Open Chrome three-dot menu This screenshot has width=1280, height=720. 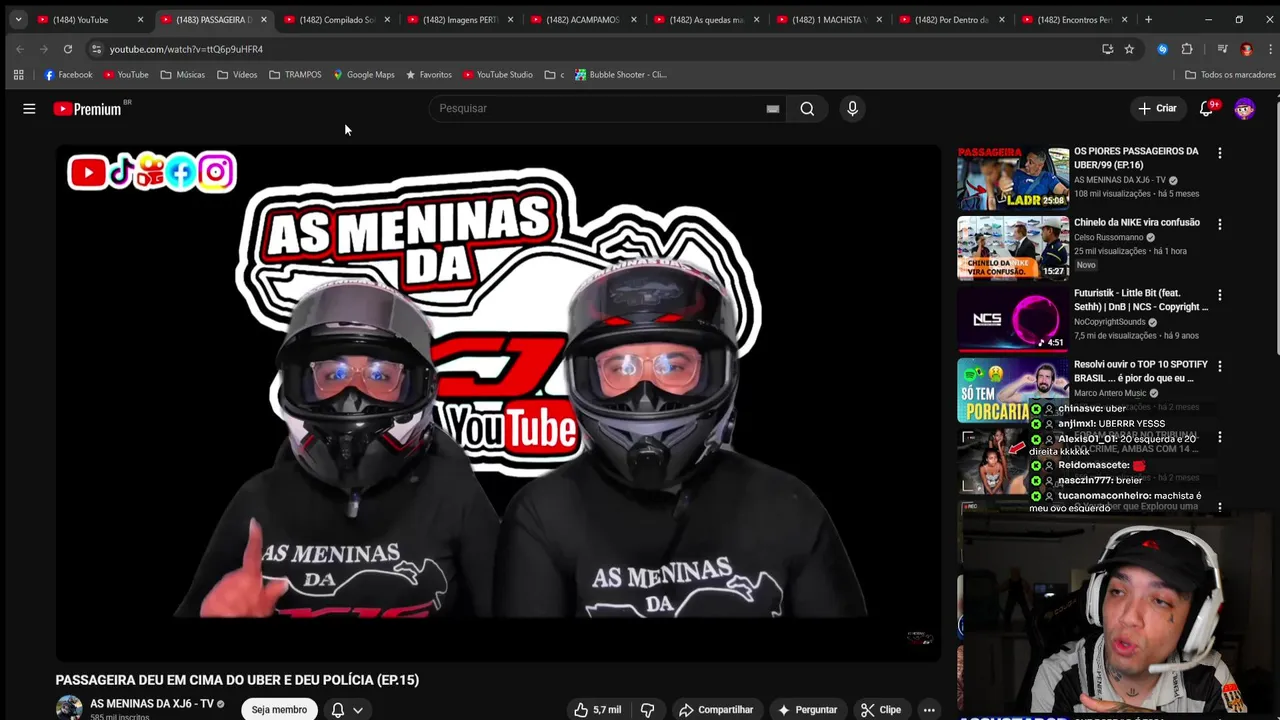pos(1271,49)
